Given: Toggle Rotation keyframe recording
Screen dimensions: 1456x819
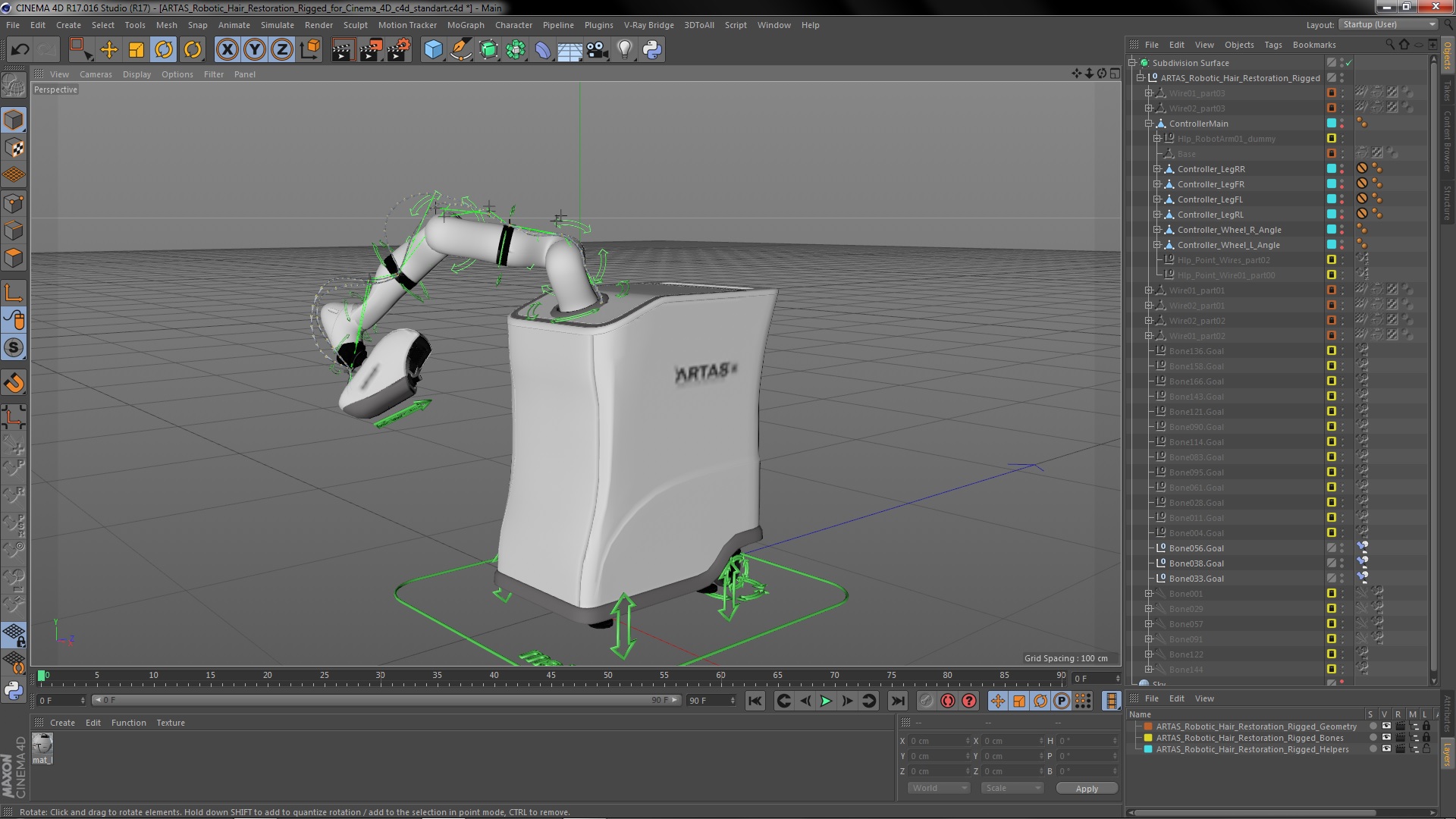Looking at the screenshot, I should coord(1040,701).
